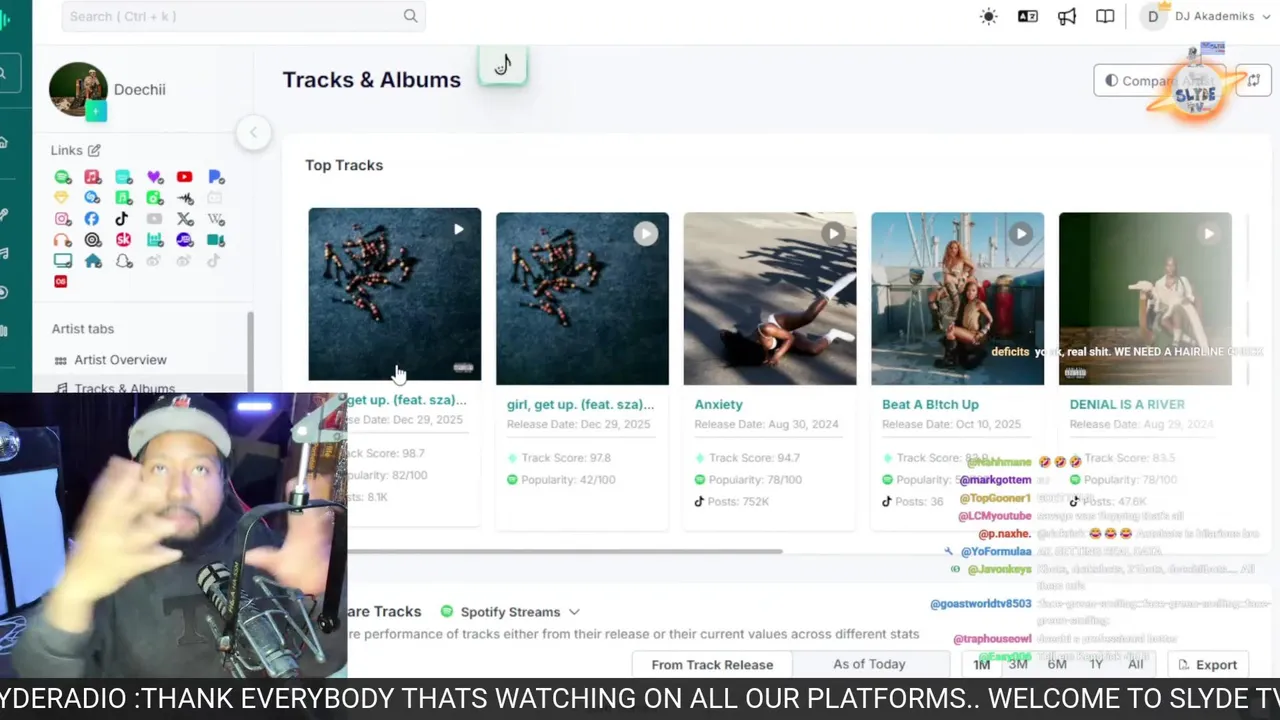Open the Beat A B!tch Up track link
This screenshot has height=720, width=1280.
(x=930, y=404)
